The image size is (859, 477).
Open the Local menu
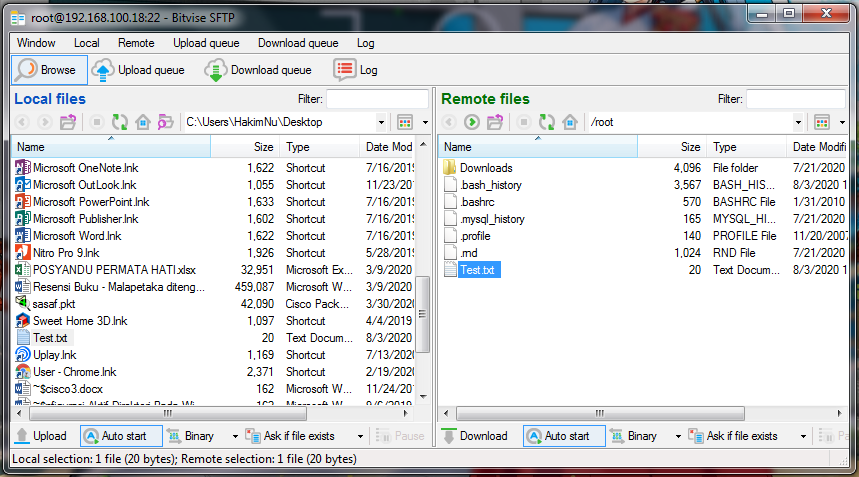point(87,43)
